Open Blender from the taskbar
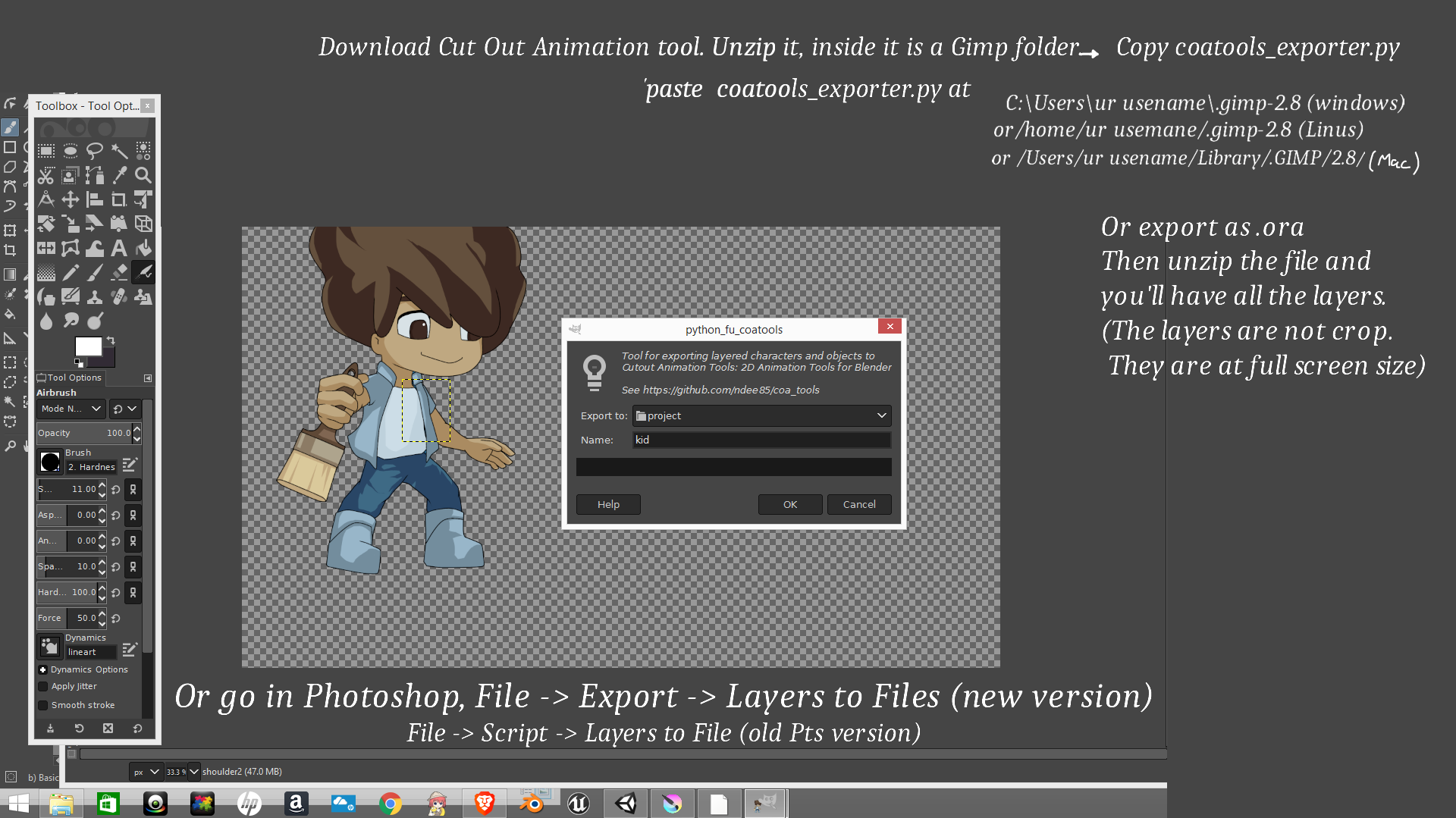Image resolution: width=1456 pixels, height=818 pixels. [x=532, y=804]
